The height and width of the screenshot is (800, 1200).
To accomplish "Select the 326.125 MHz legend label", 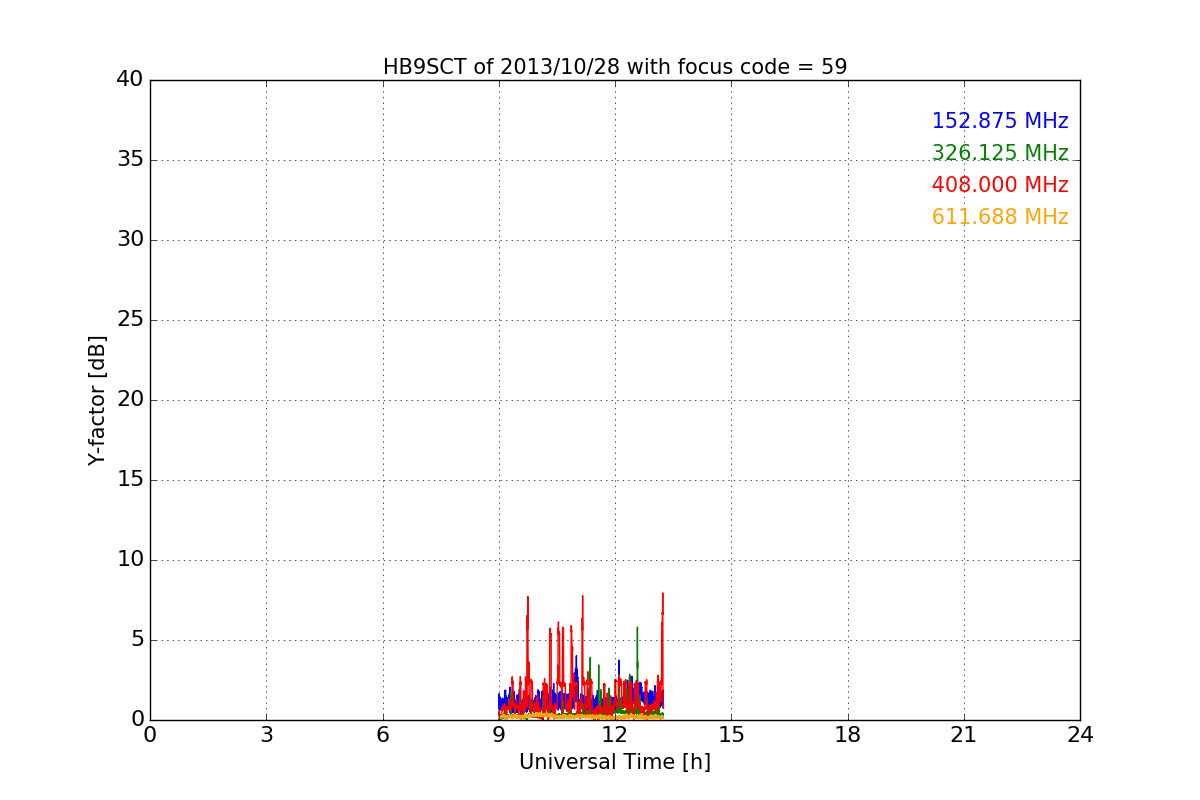I will 1000,153.
